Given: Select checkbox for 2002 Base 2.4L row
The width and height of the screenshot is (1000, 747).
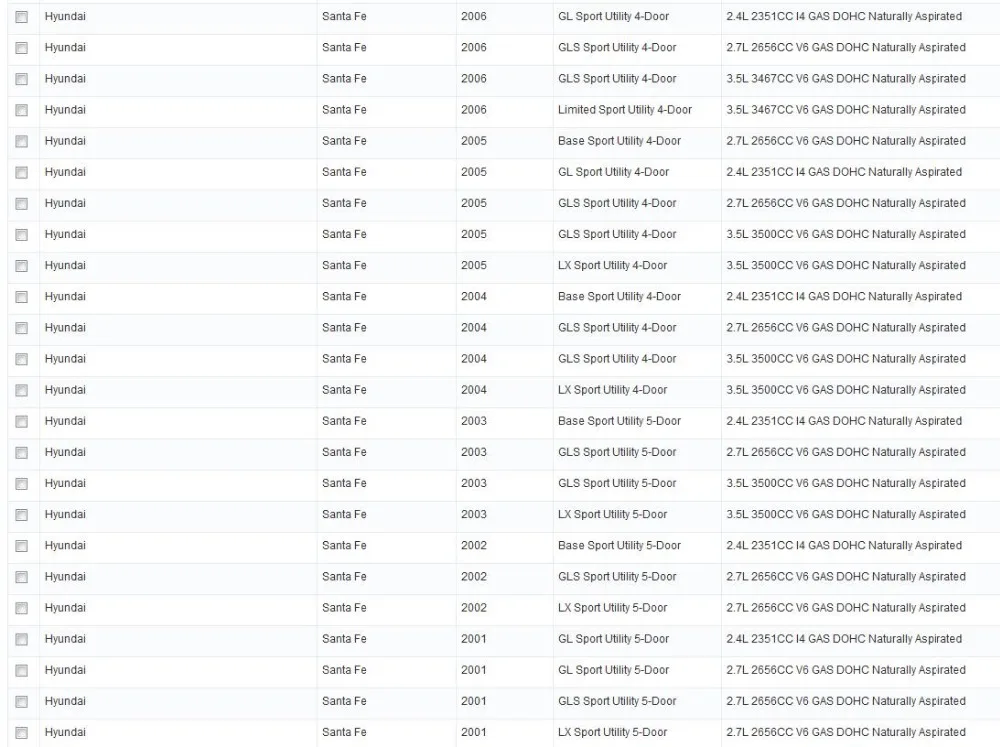Looking at the screenshot, I should coord(22,546).
